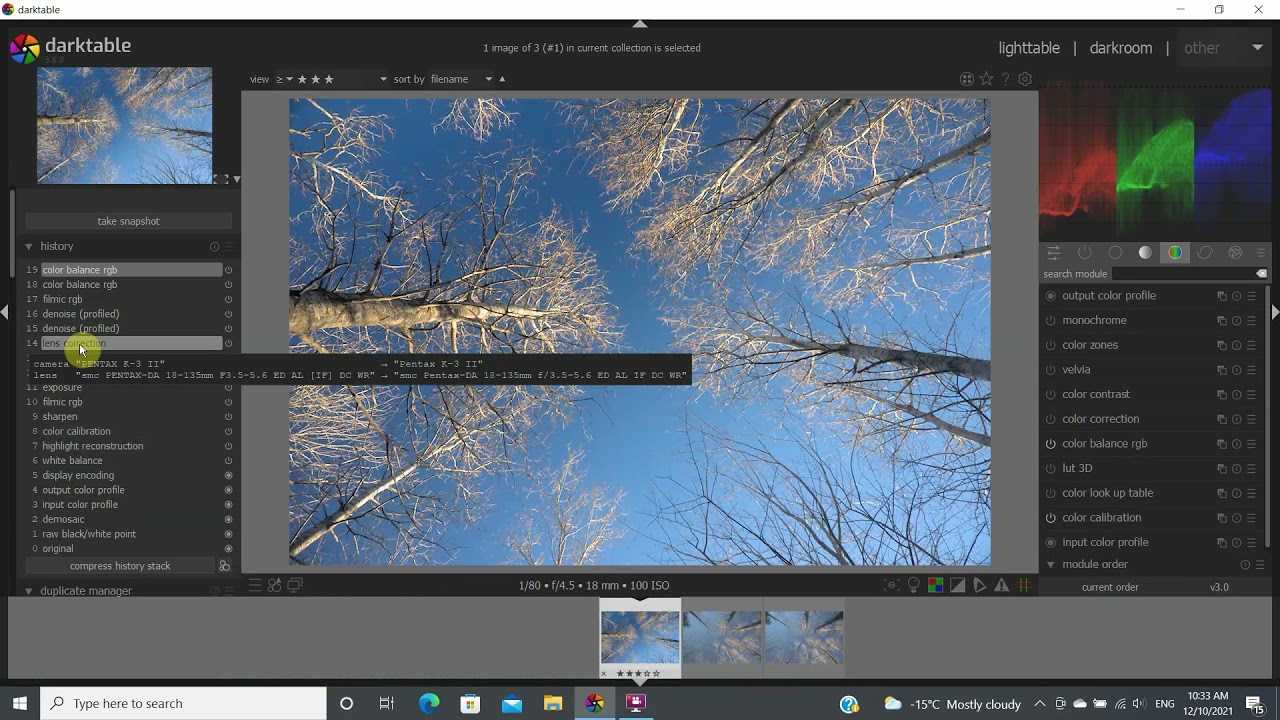This screenshot has height=720, width=1280.
Task: Open Microsoft Edge from taskbar
Action: point(429,703)
